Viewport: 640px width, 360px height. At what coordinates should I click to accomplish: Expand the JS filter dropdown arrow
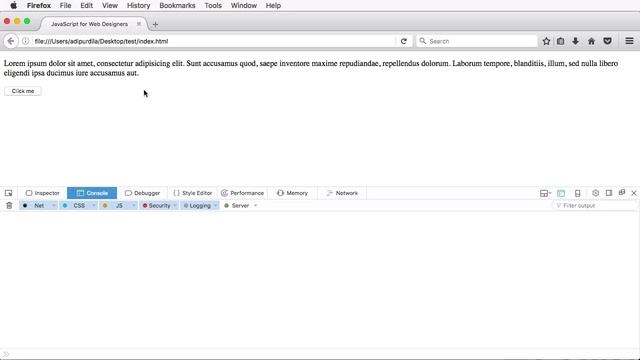coord(133,206)
